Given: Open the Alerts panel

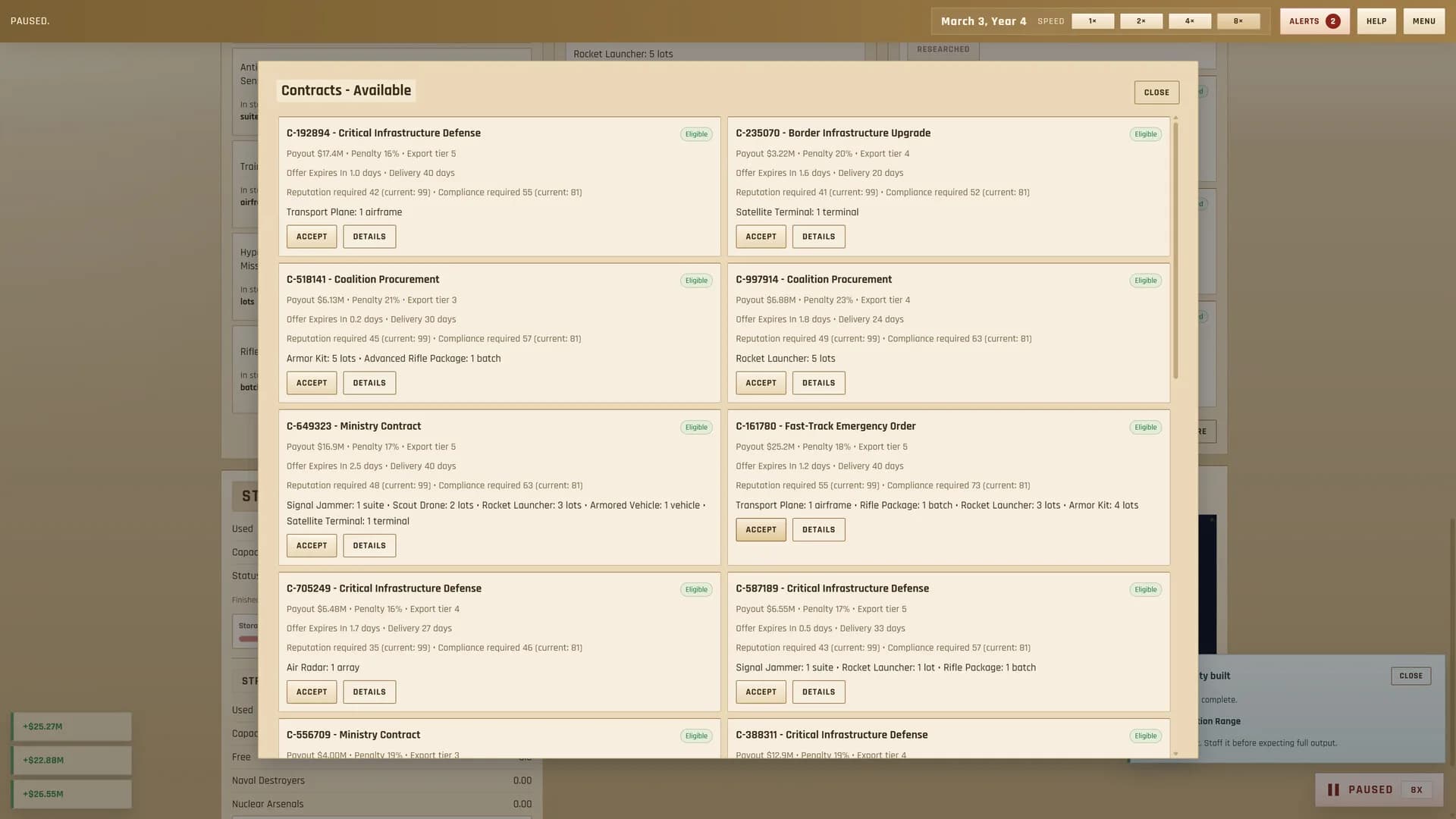Looking at the screenshot, I should (x=1314, y=21).
